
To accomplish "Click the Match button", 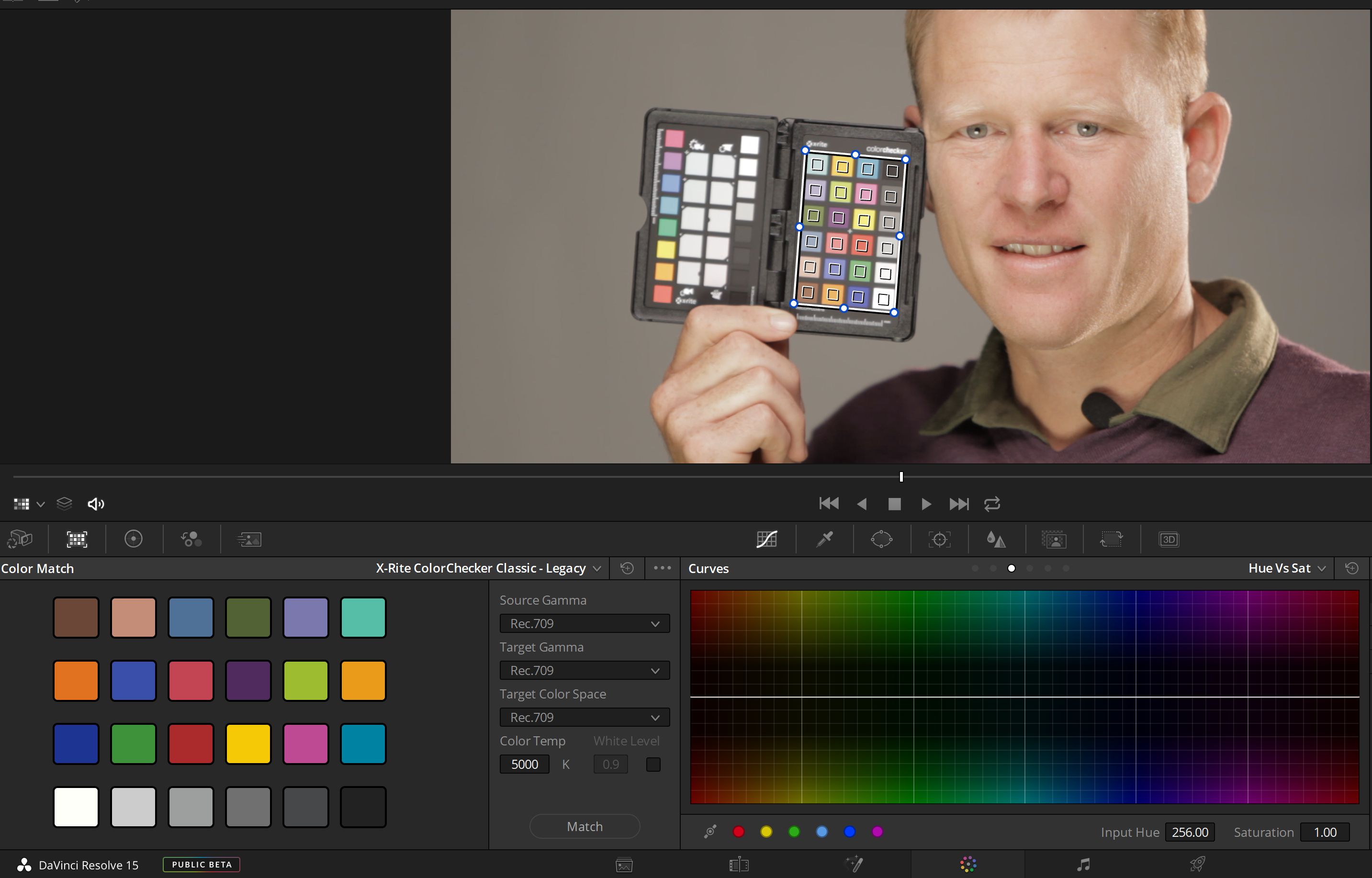I will (x=584, y=825).
